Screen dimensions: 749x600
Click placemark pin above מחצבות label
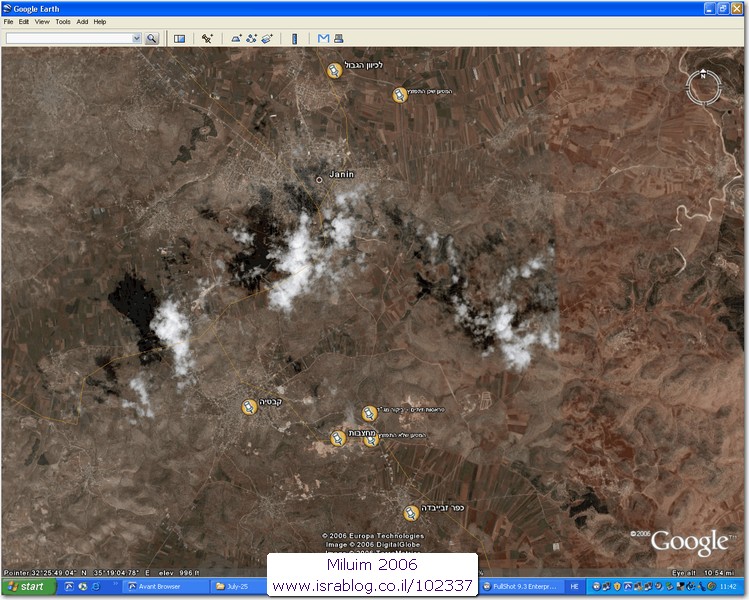[369, 413]
